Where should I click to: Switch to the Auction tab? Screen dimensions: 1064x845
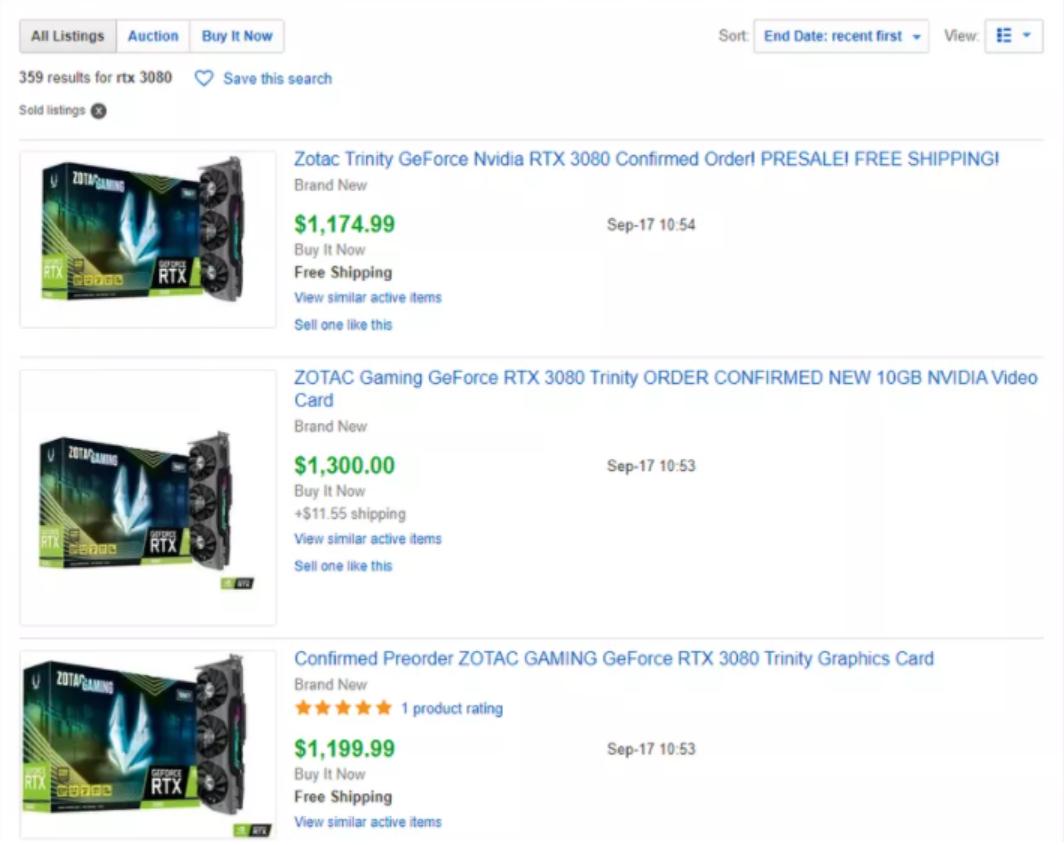click(153, 36)
